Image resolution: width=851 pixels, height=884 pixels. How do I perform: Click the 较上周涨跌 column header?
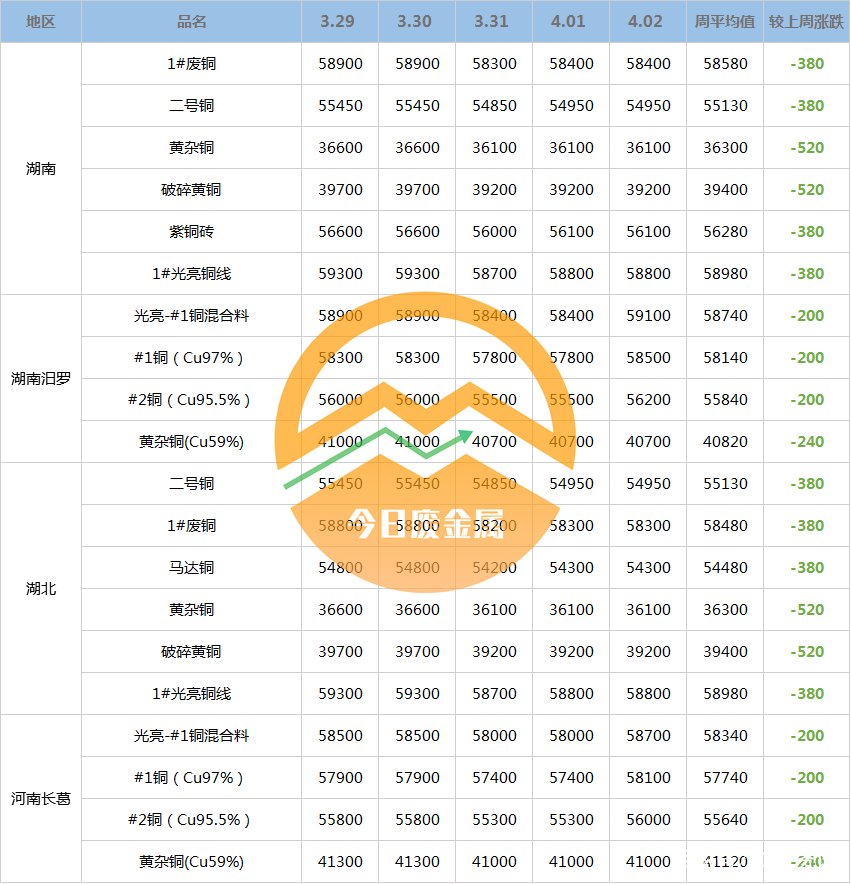806,21
